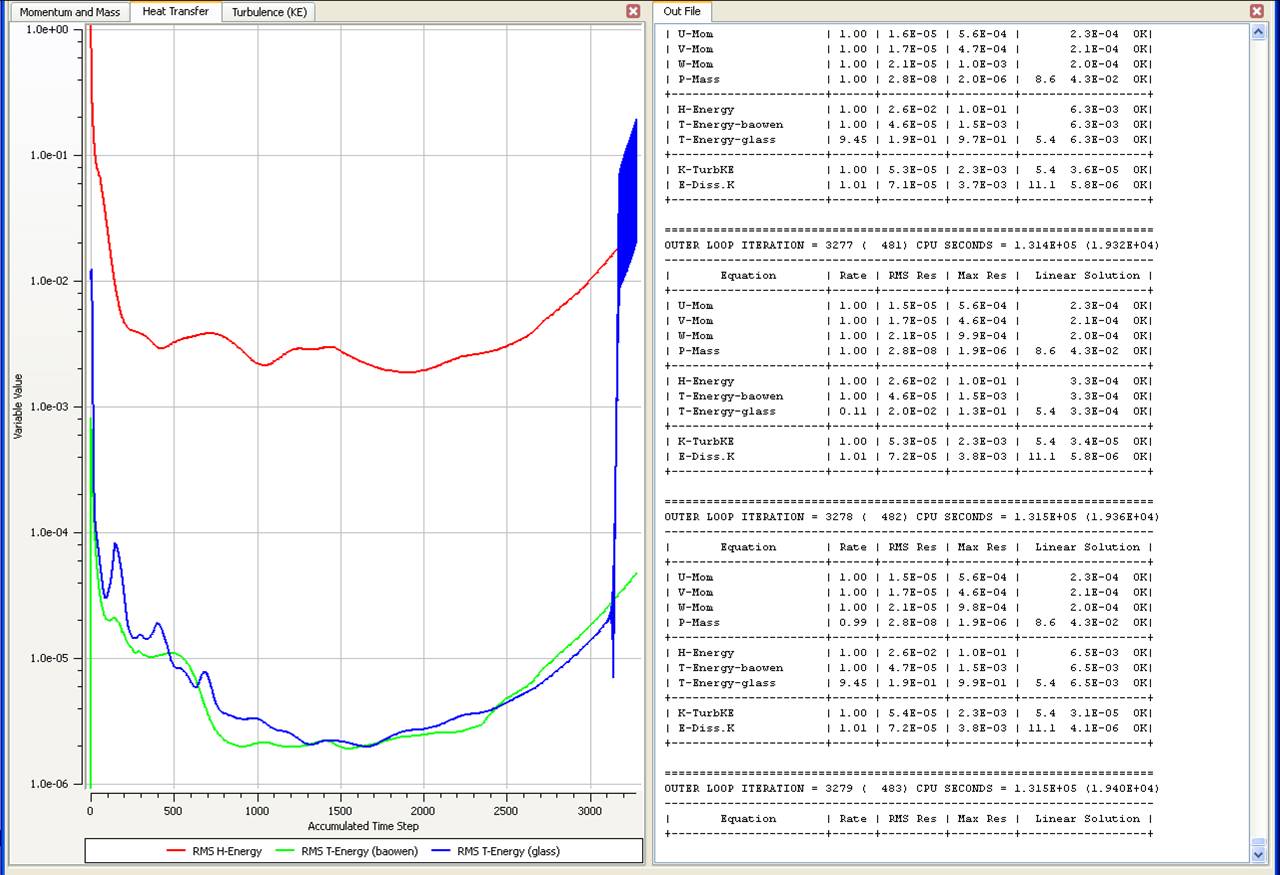Click the Out File scroll down arrow
Screen dimensions: 1280x875
pyautogui.click(x=1258, y=854)
